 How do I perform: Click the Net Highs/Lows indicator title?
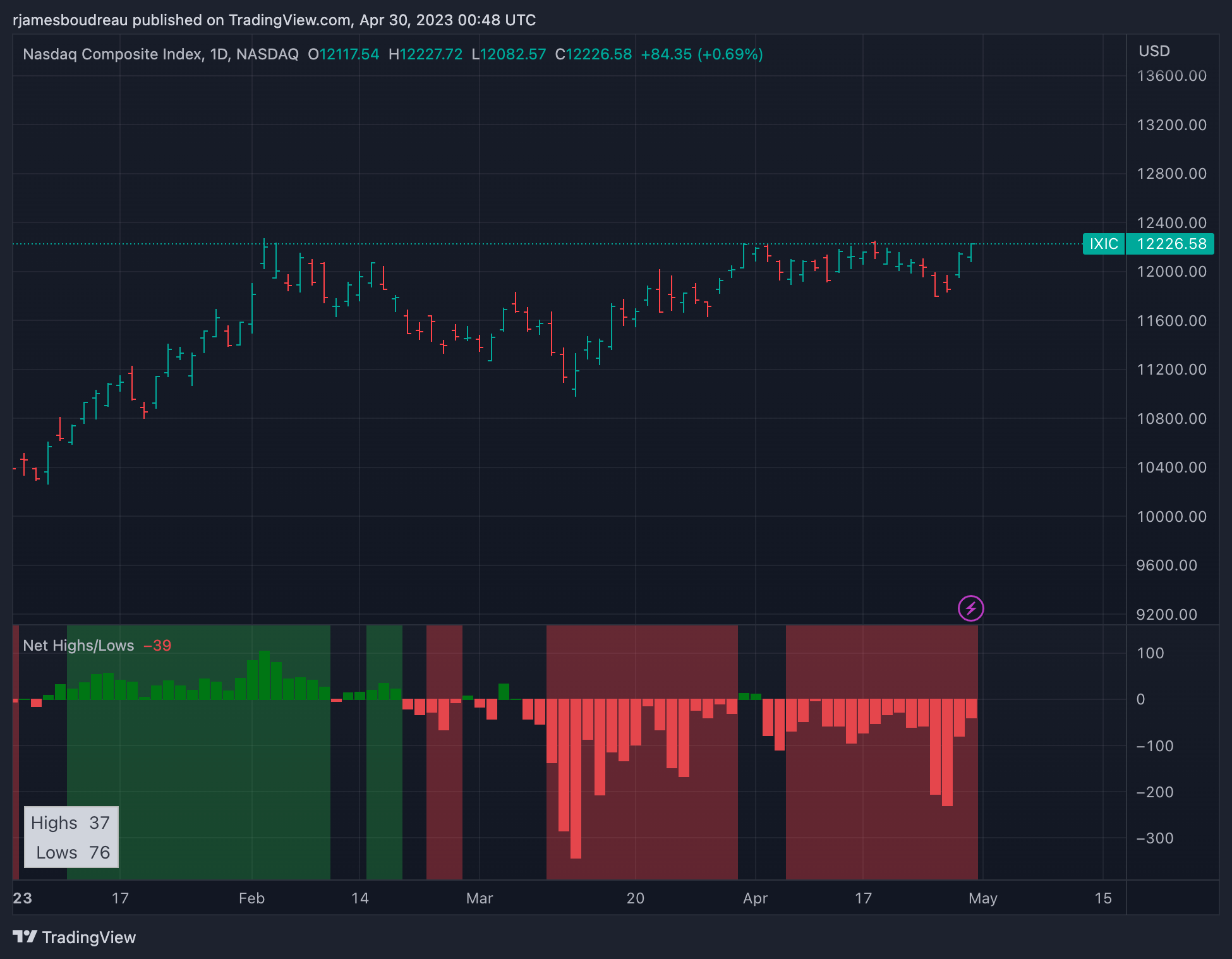pos(78,646)
